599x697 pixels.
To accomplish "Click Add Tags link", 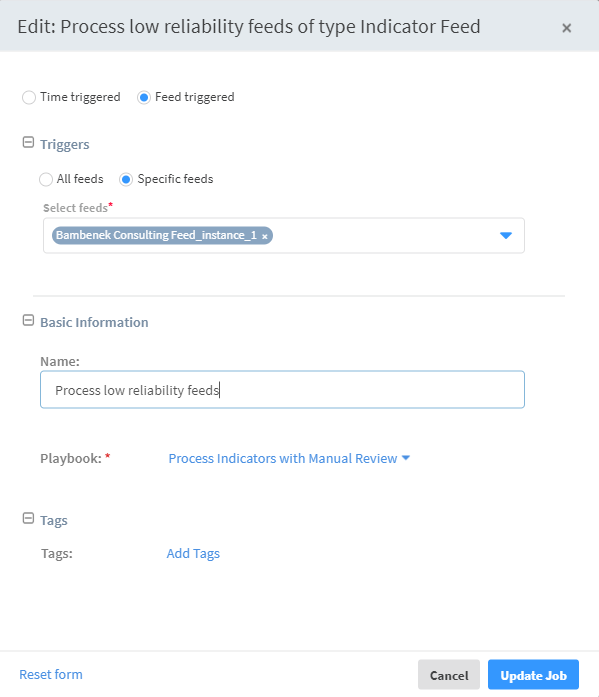I will tap(193, 553).
